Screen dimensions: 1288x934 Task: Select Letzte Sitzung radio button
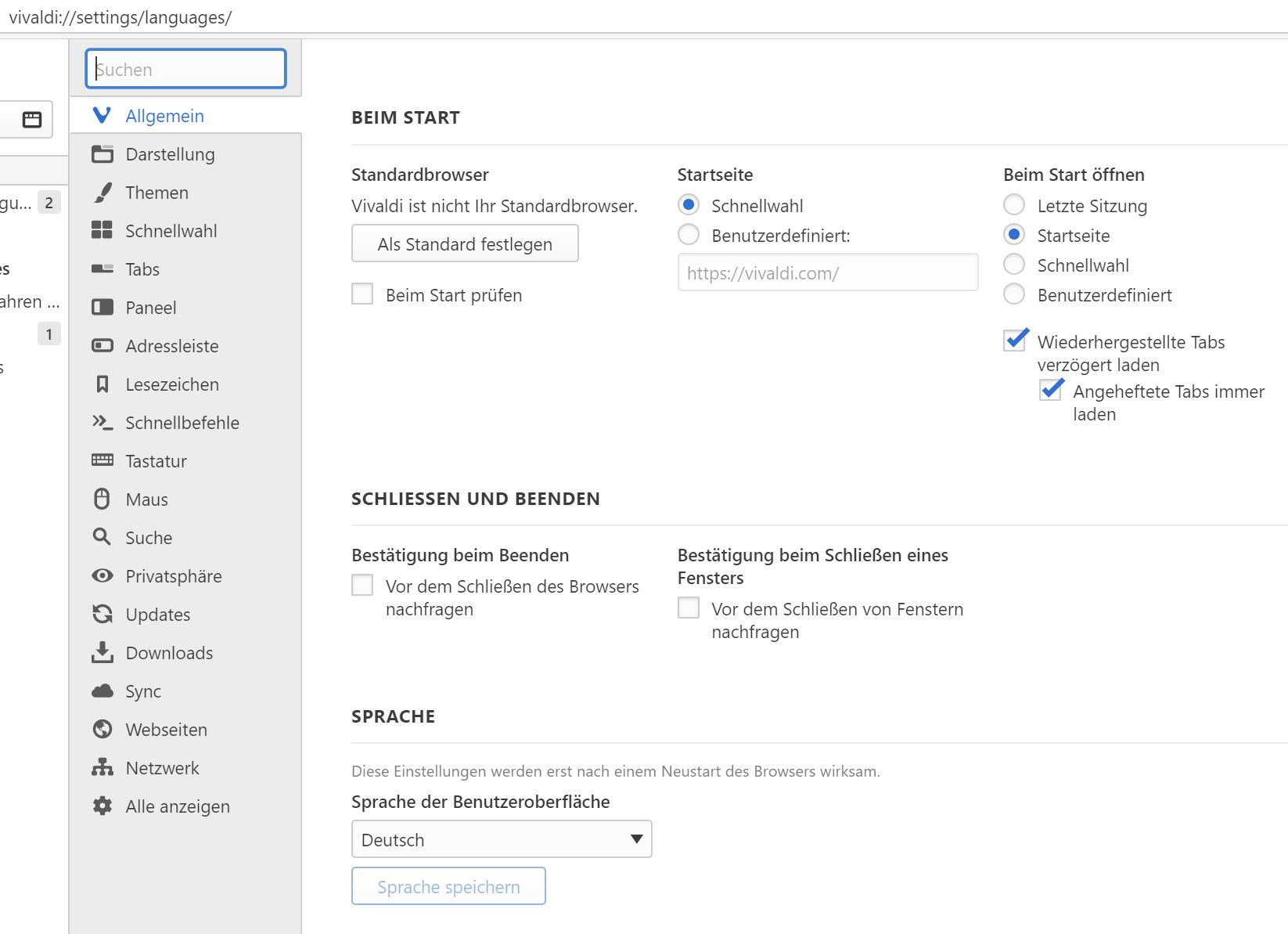pos(1014,205)
